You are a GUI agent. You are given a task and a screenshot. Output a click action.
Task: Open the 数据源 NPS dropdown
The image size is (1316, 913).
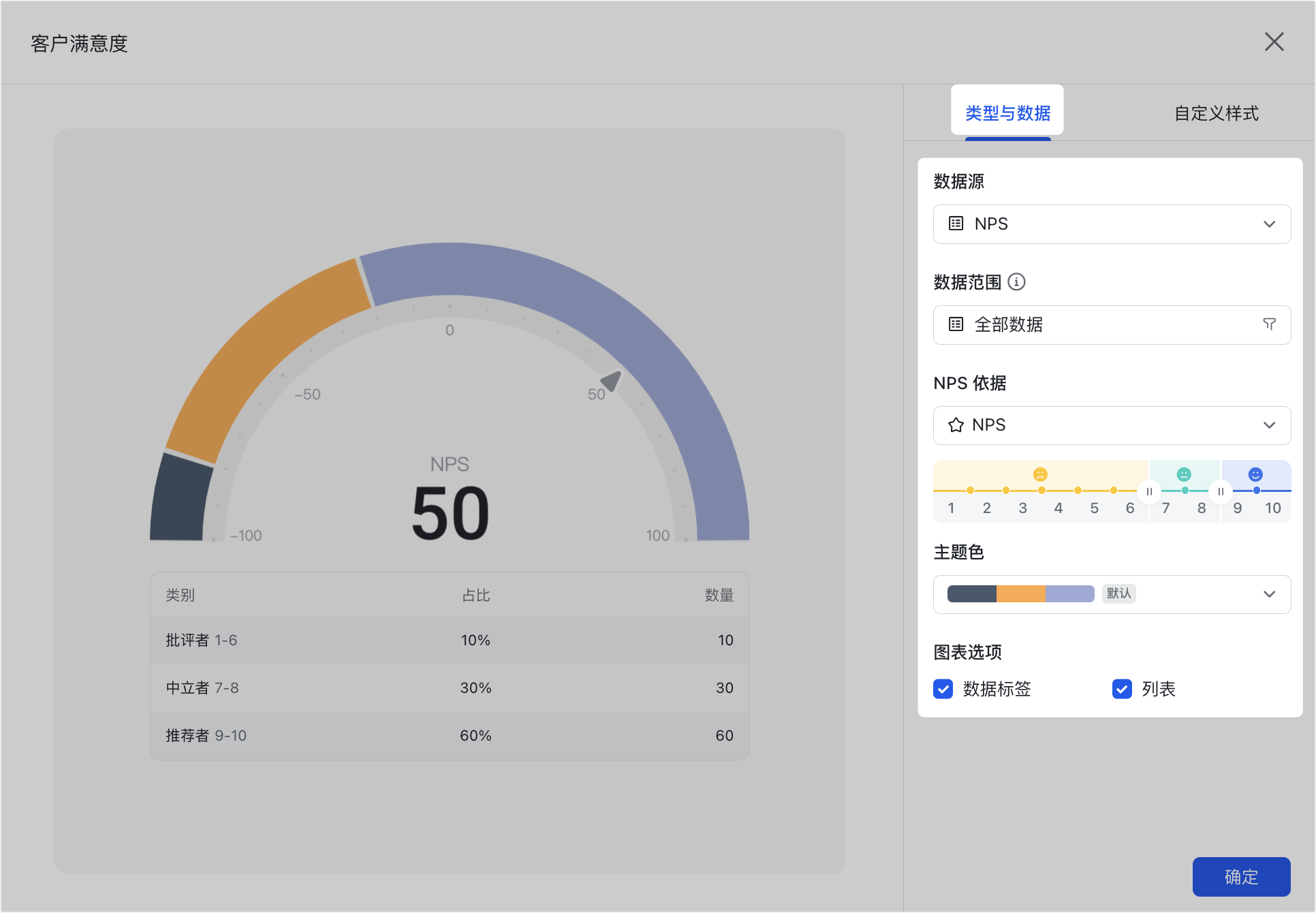1112,223
